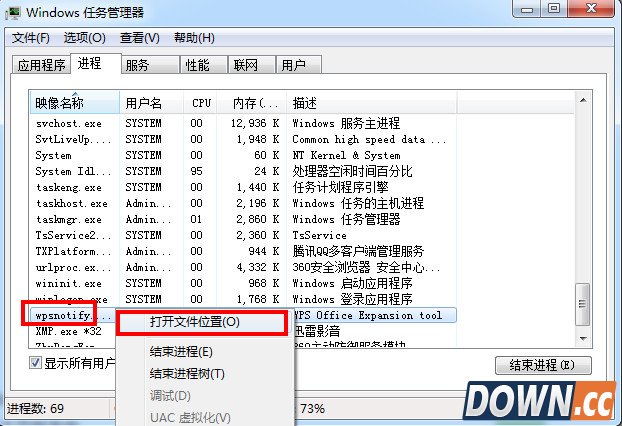Select the urlproc.ex... process row
Screen dimensions: 622x426
coord(243,267)
